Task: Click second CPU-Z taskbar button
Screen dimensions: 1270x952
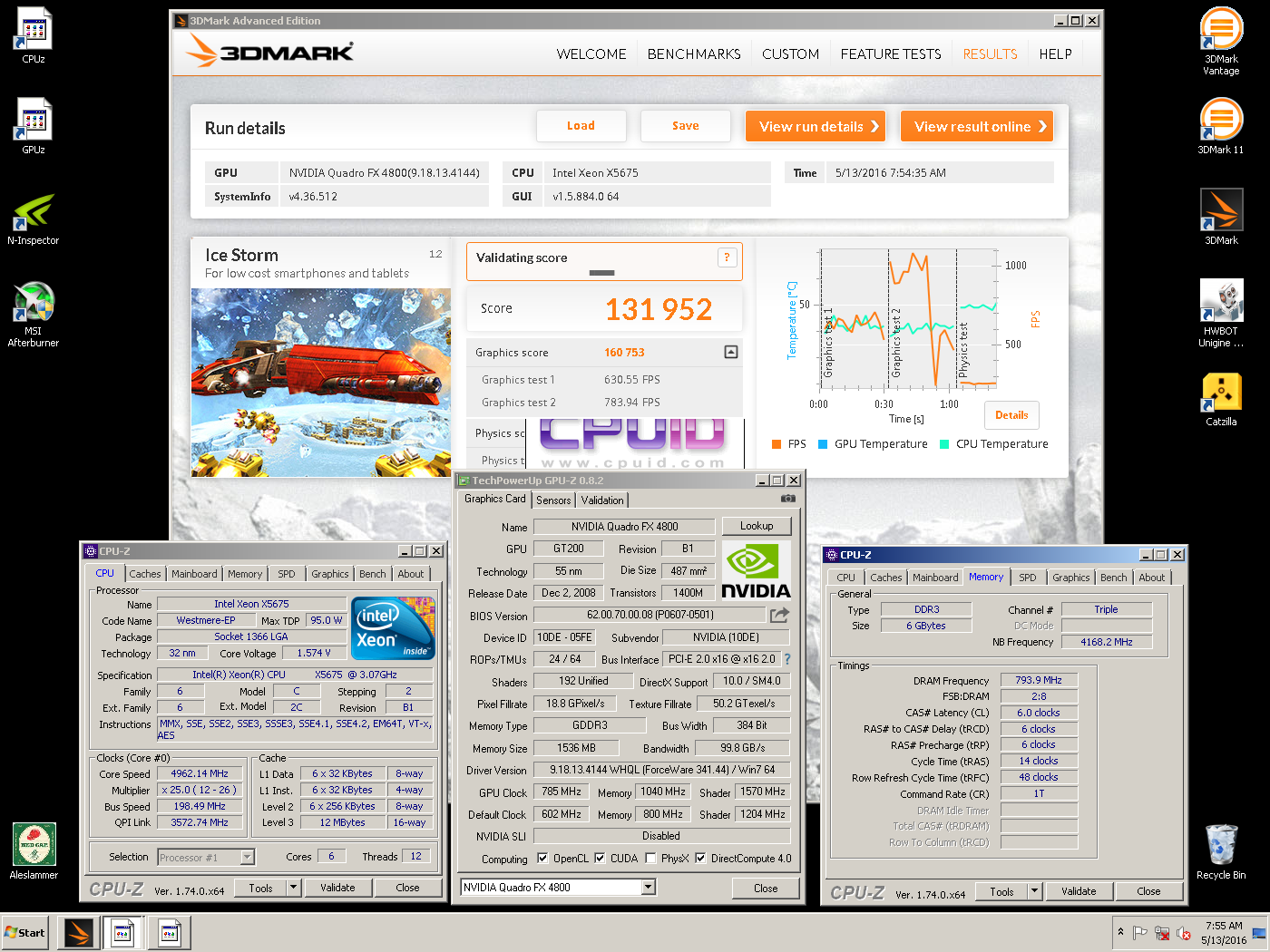Action: point(169,932)
